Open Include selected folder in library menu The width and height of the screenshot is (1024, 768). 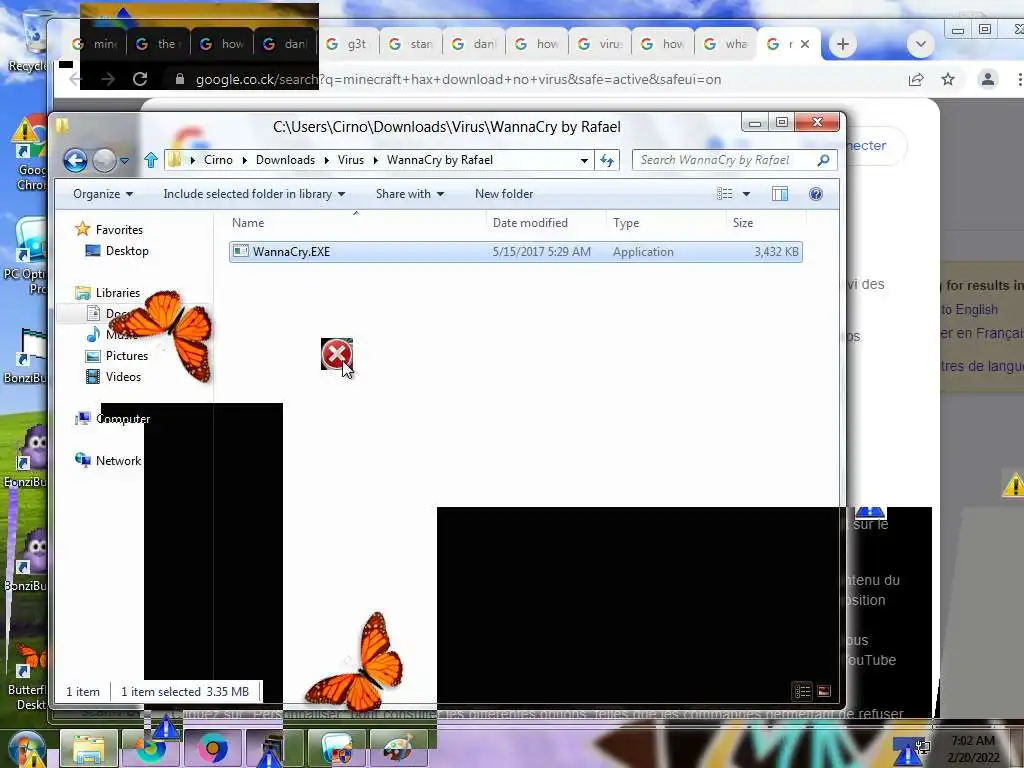[x=254, y=194]
